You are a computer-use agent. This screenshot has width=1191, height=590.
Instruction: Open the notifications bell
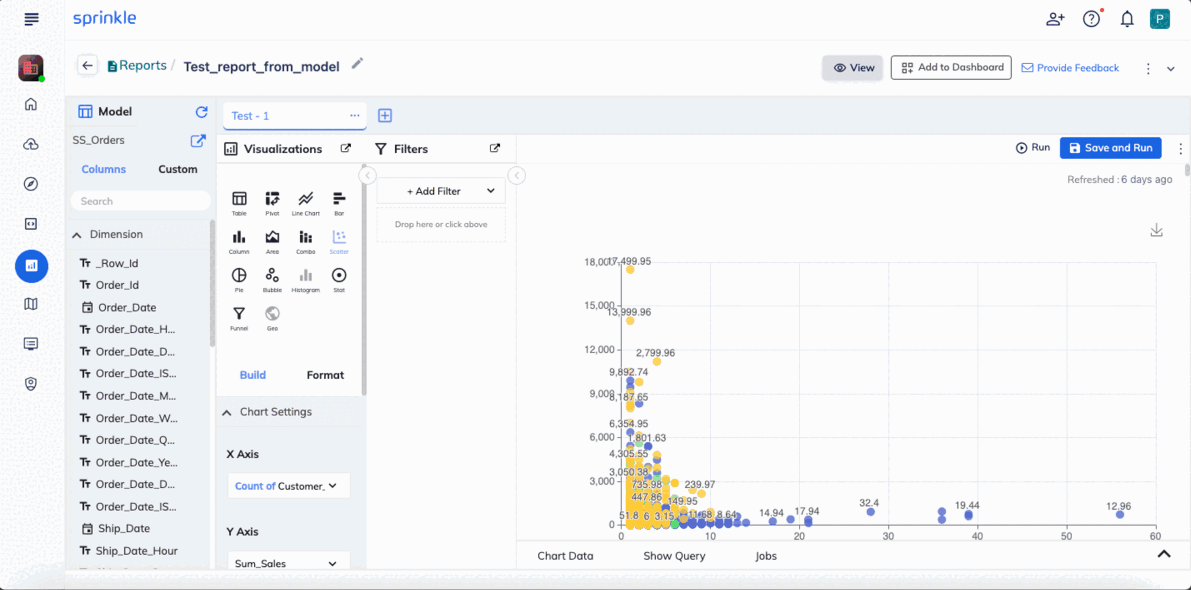pyautogui.click(x=1127, y=20)
